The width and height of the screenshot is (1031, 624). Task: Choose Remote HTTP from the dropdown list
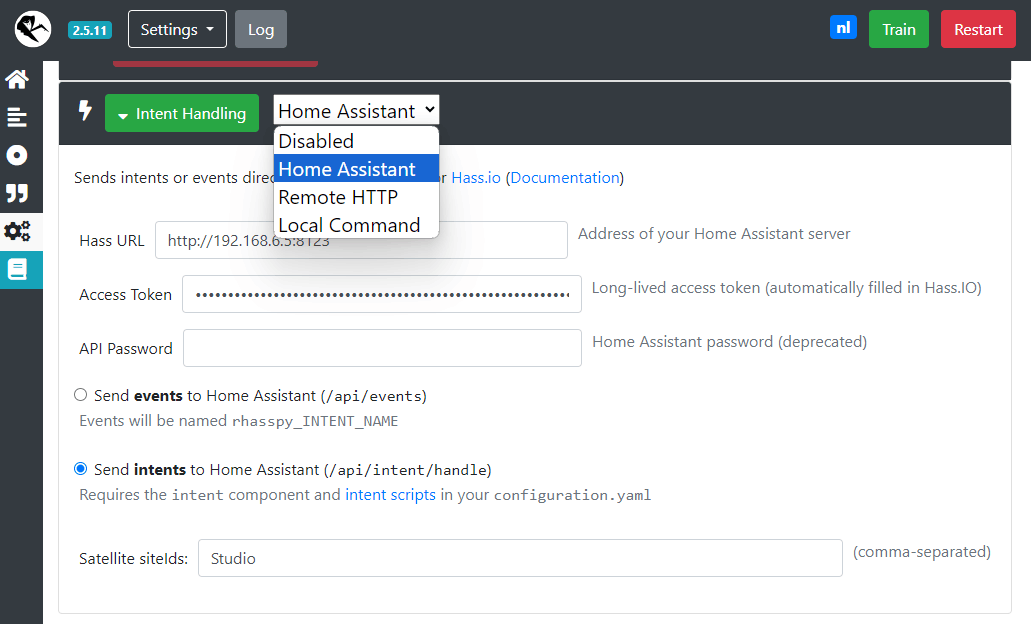[356, 197]
